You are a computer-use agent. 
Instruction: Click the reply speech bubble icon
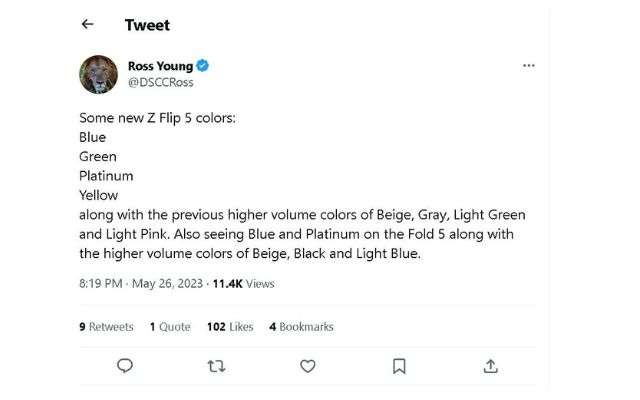click(125, 365)
